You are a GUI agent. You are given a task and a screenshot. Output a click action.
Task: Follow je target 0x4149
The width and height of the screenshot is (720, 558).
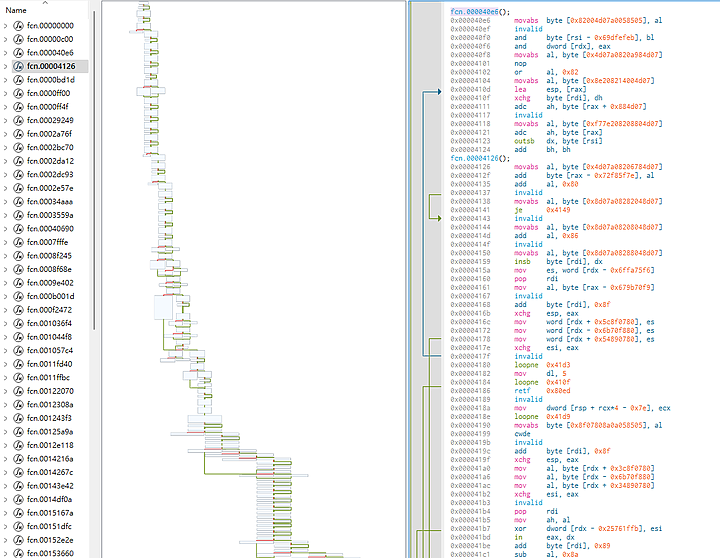(558, 210)
